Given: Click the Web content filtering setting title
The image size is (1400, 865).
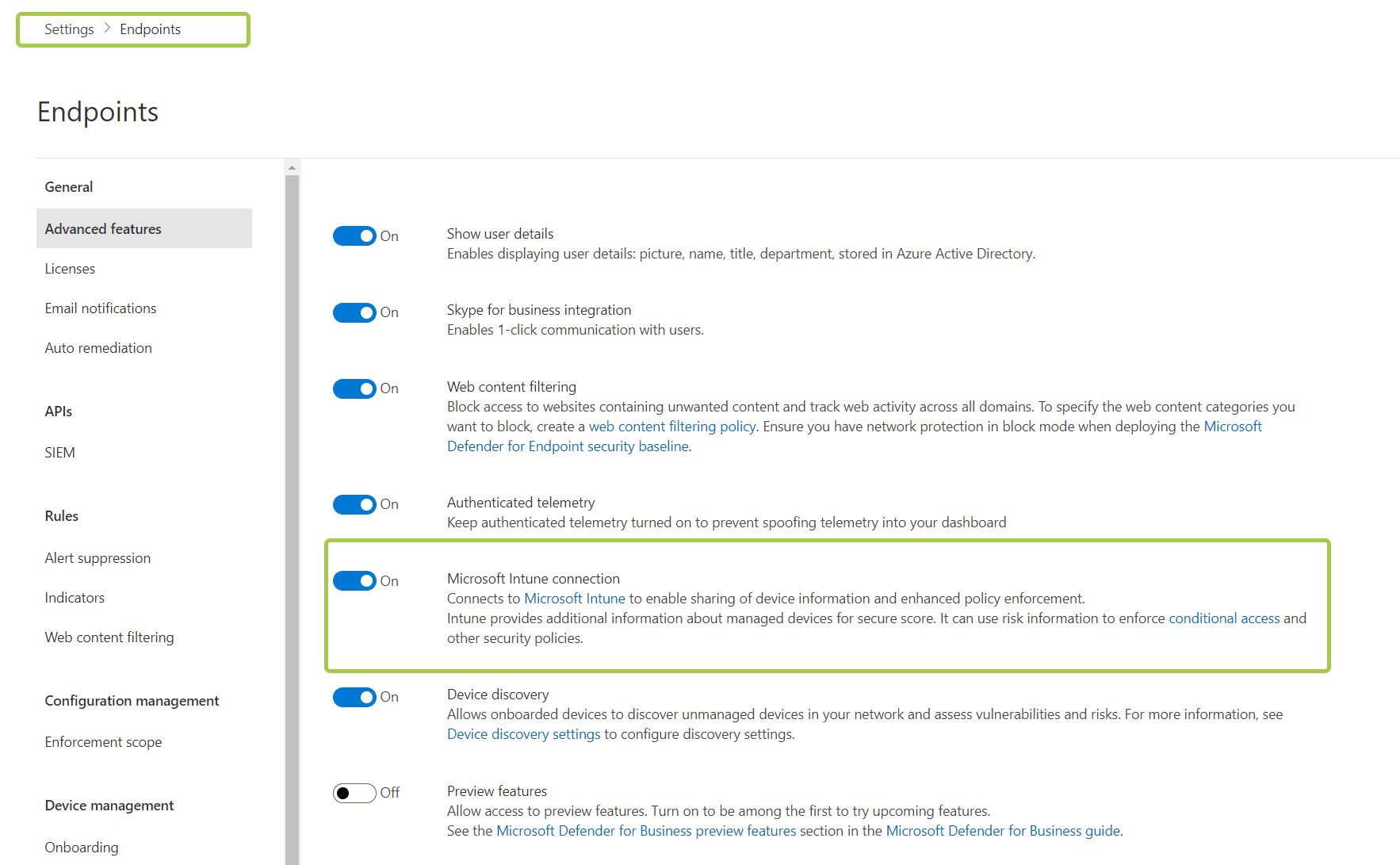Looking at the screenshot, I should coord(511,387).
